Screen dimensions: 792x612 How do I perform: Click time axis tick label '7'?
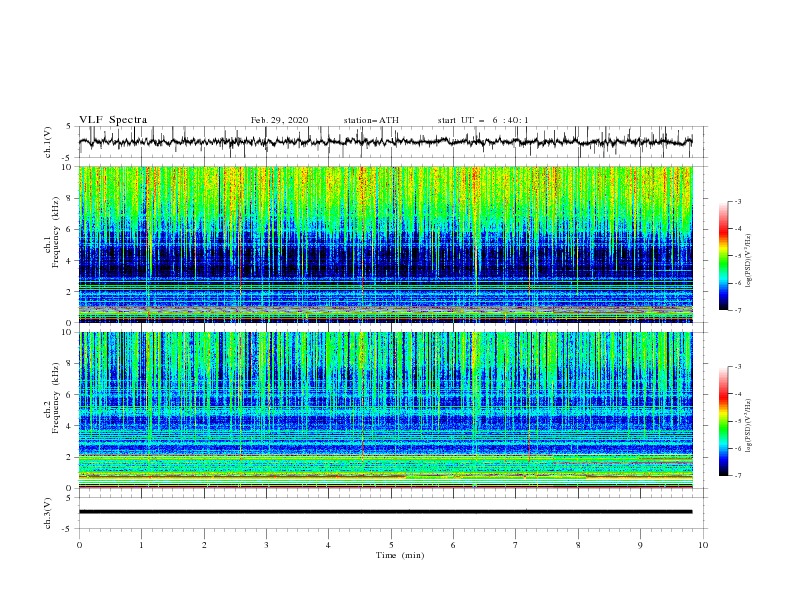pos(515,545)
